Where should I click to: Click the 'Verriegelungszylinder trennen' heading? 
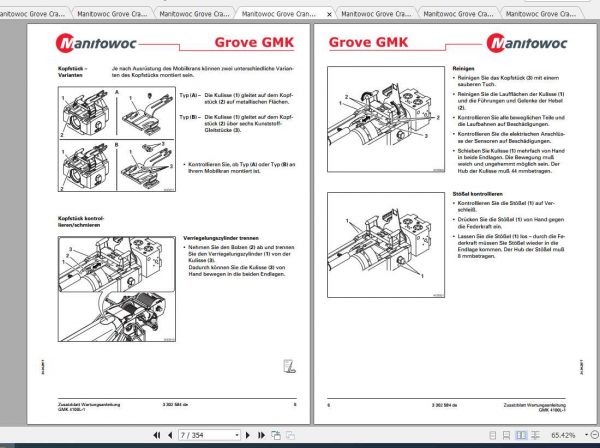[221, 238]
